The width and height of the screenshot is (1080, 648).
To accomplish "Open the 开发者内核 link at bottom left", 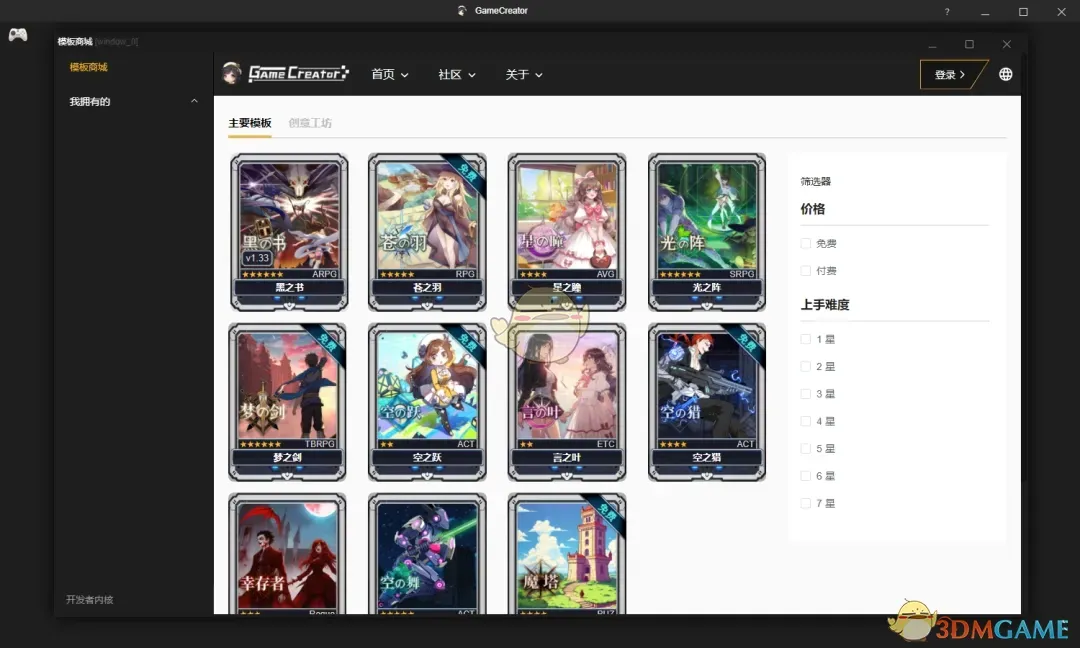I will click(x=88, y=599).
